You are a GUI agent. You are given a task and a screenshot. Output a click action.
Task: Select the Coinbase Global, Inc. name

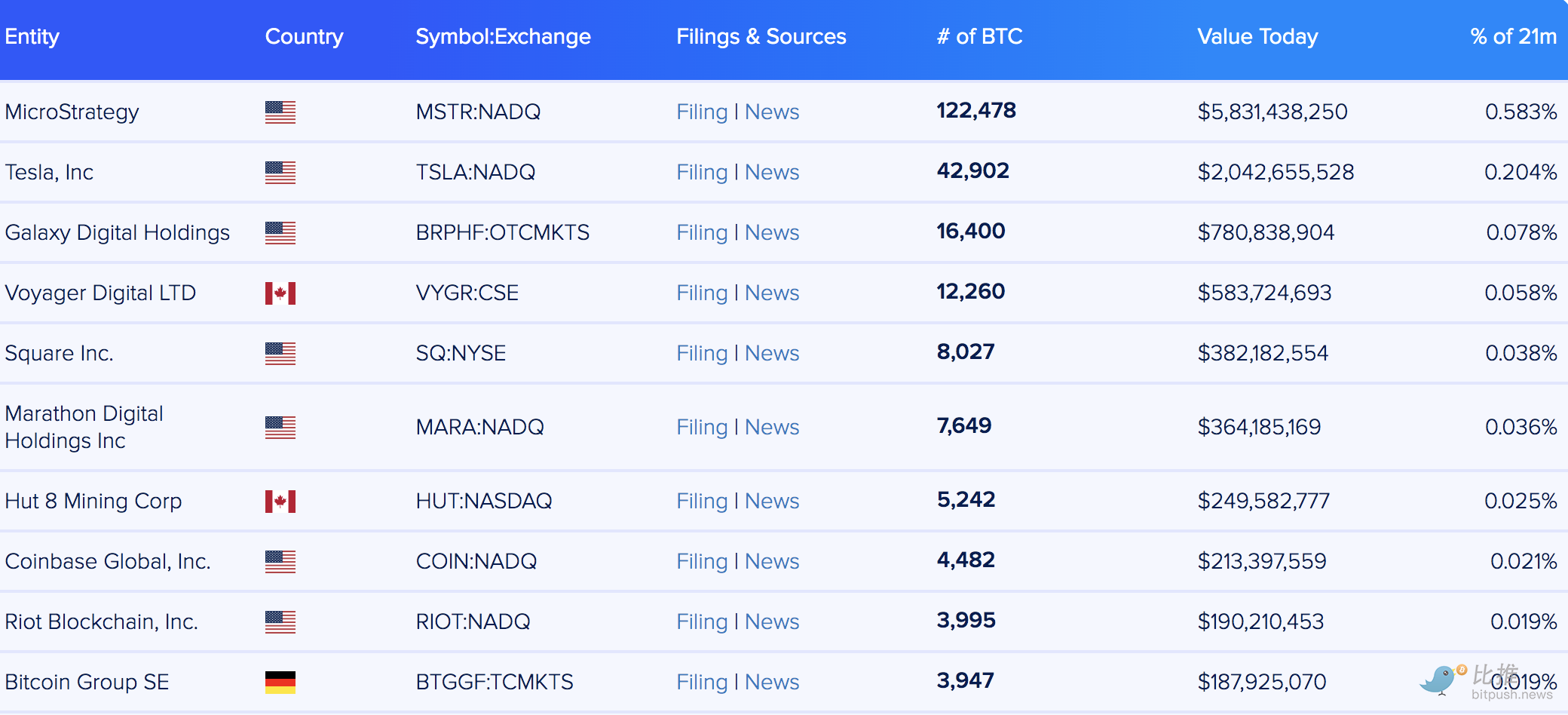click(x=108, y=561)
